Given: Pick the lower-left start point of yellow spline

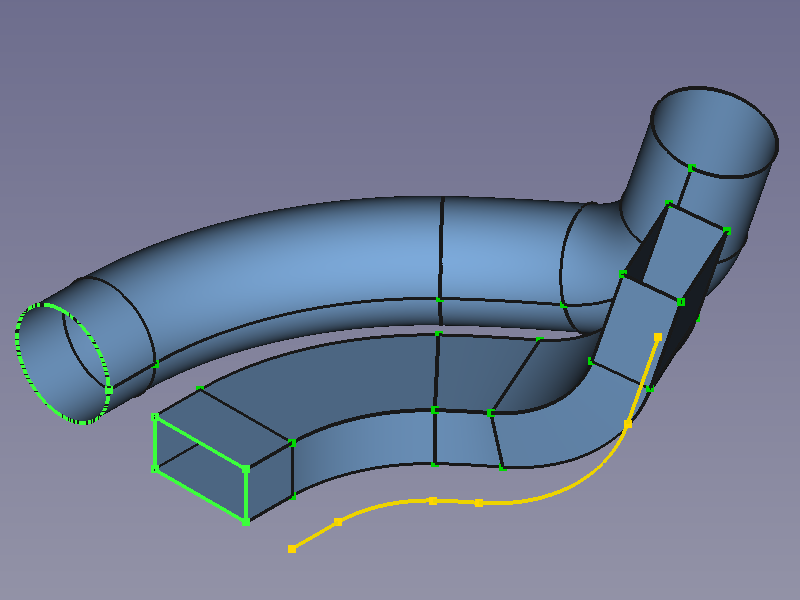Looking at the screenshot, I should coord(292,548).
